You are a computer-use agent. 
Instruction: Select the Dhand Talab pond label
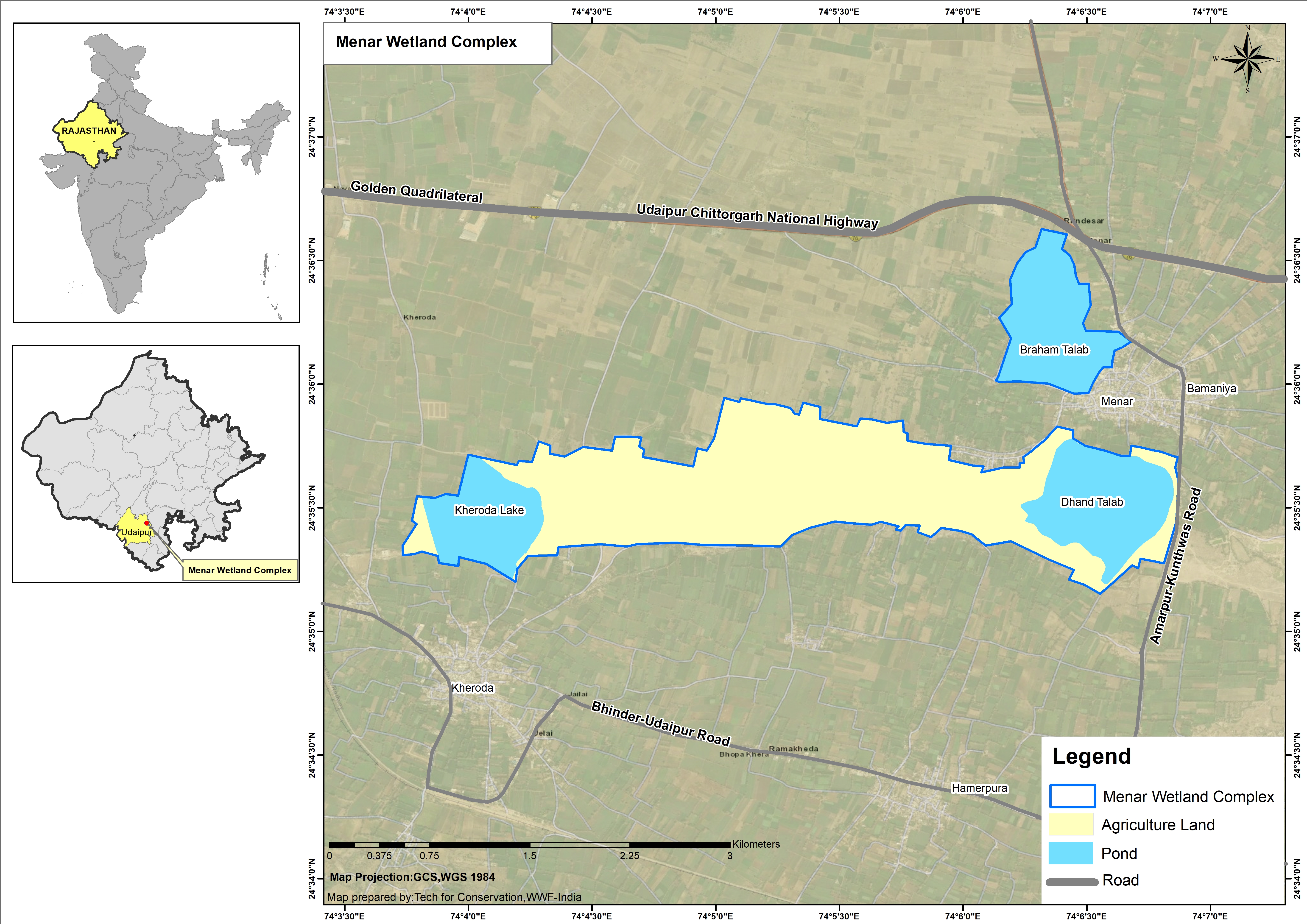pos(1092,502)
